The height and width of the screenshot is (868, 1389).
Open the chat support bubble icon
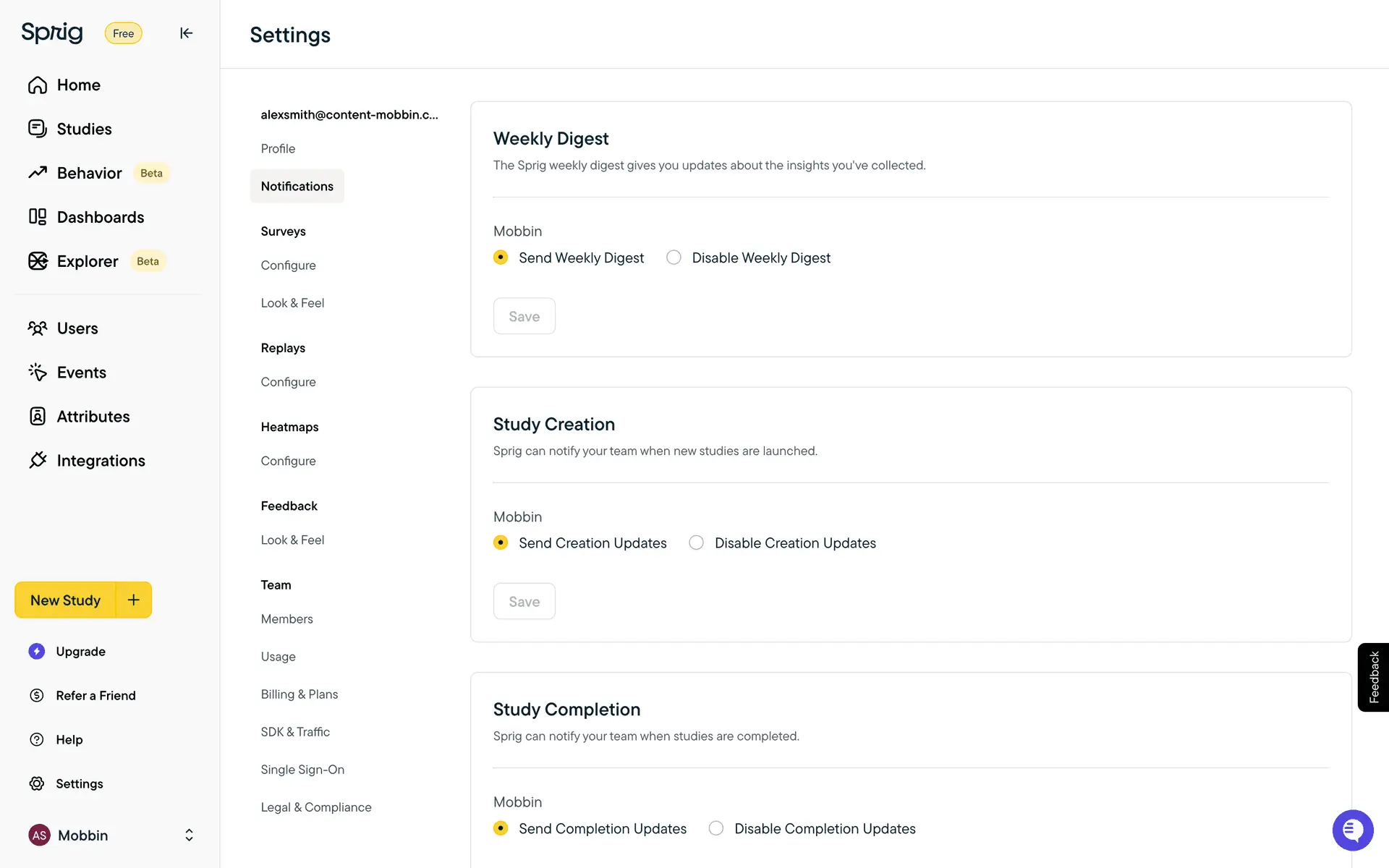1352,830
